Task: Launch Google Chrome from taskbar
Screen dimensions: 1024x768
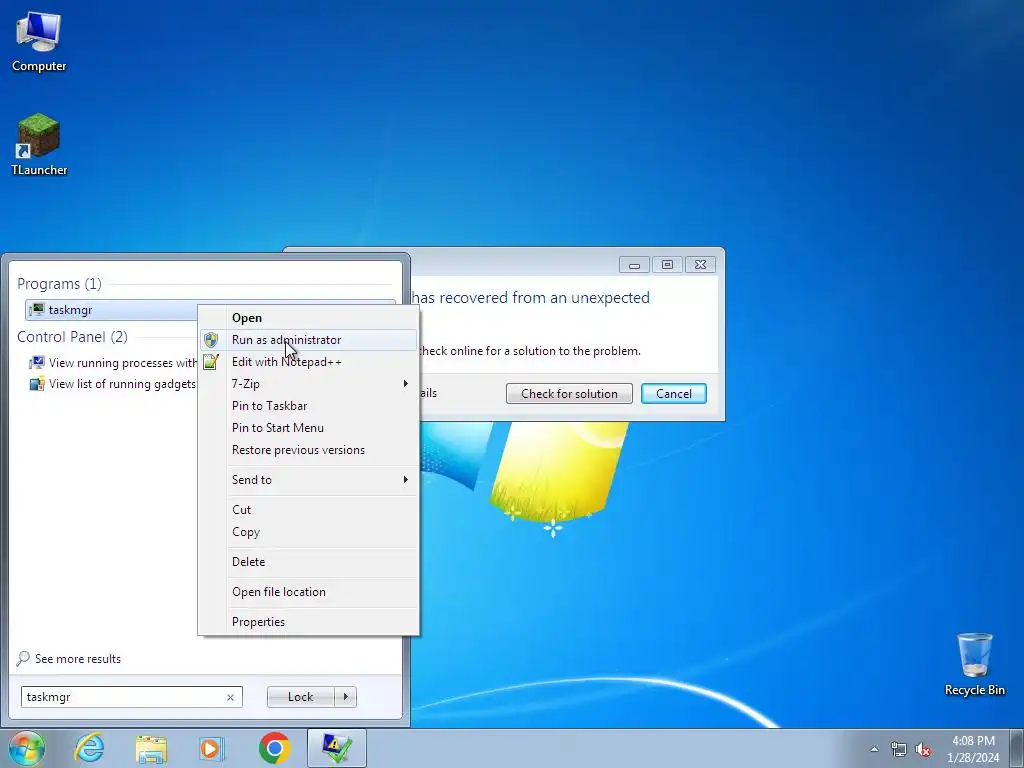Action: [x=274, y=748]
